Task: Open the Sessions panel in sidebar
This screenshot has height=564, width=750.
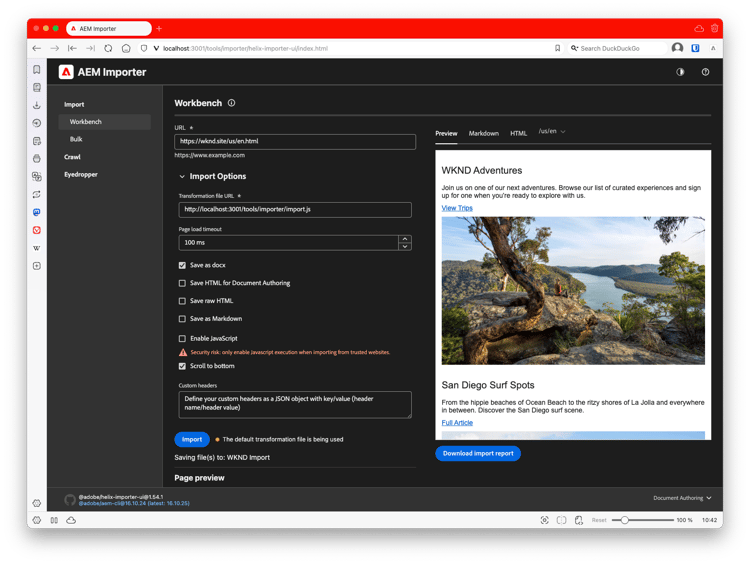Action: coord(37,195)
